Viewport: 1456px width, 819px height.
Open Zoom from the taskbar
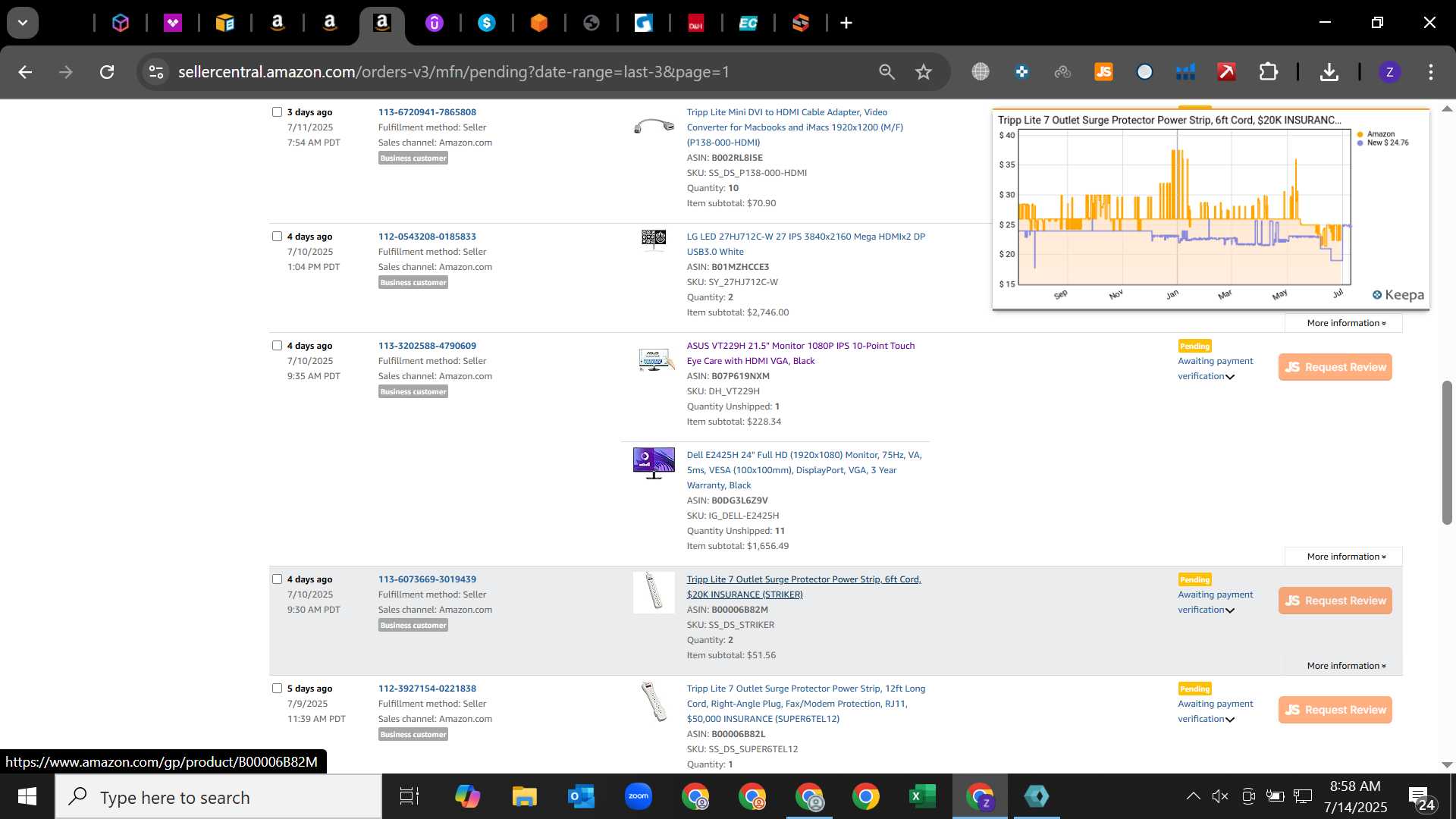coord(639,796)
